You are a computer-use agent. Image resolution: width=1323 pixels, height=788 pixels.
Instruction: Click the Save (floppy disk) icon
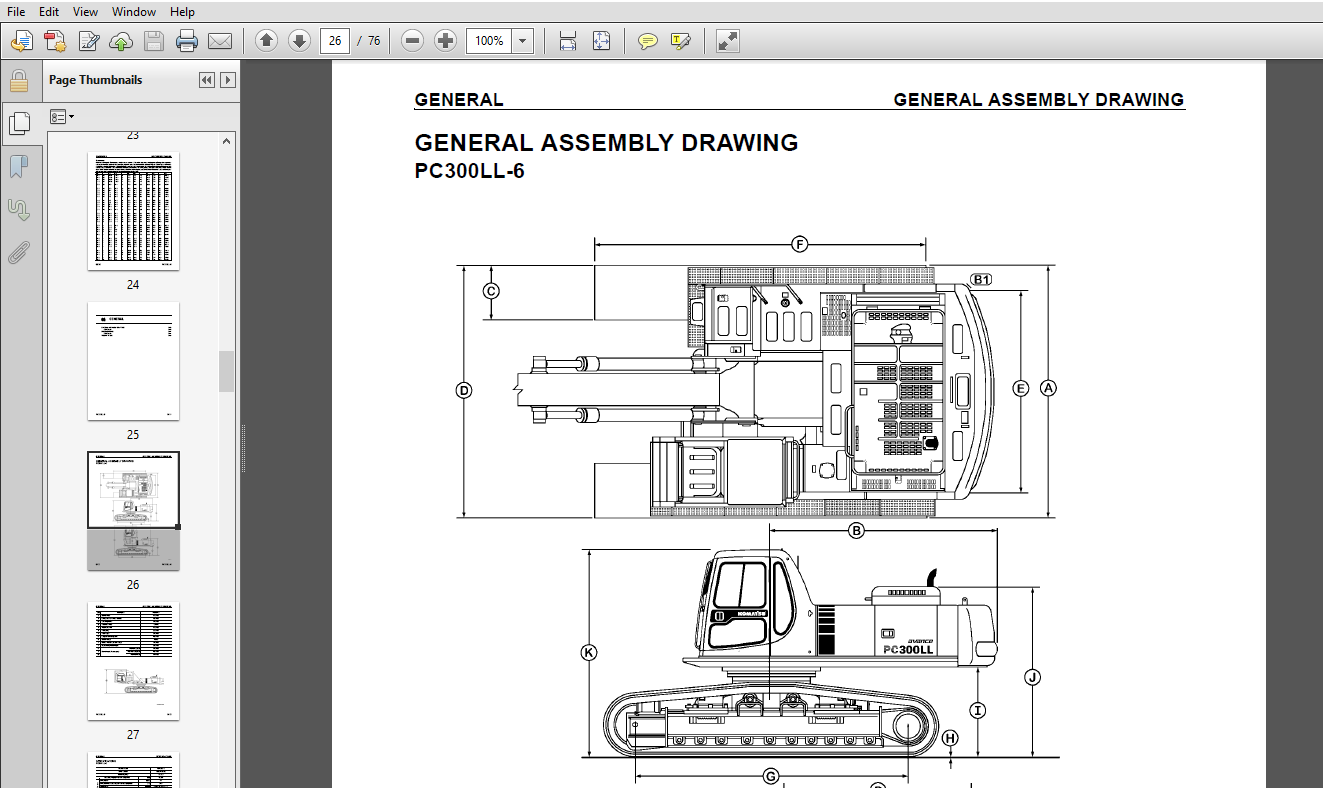click(x=154, y=41)
